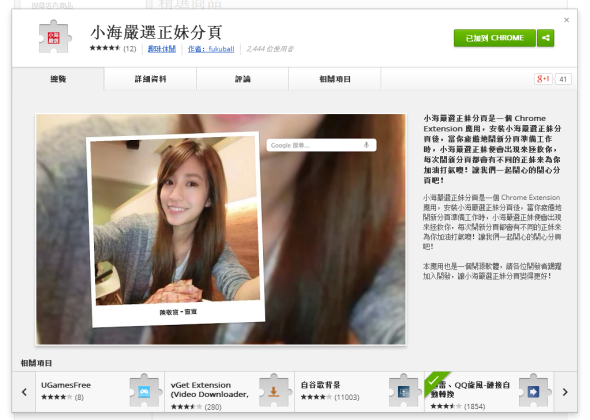The height and width of the screenshot is (420, 590).
Task: Click the extension's puzzle piece logo
Action: point(55,37)
